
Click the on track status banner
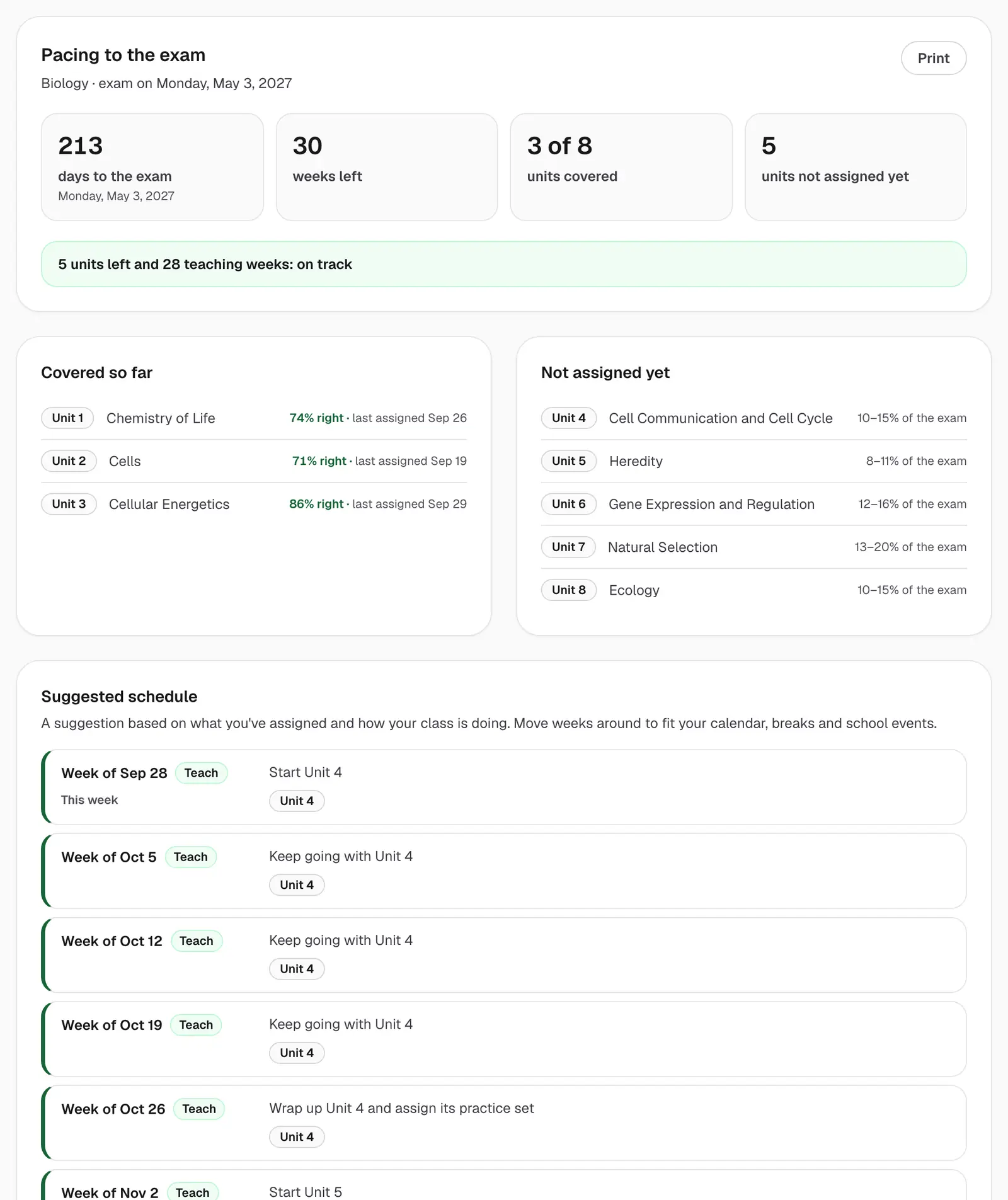point(504,264)
